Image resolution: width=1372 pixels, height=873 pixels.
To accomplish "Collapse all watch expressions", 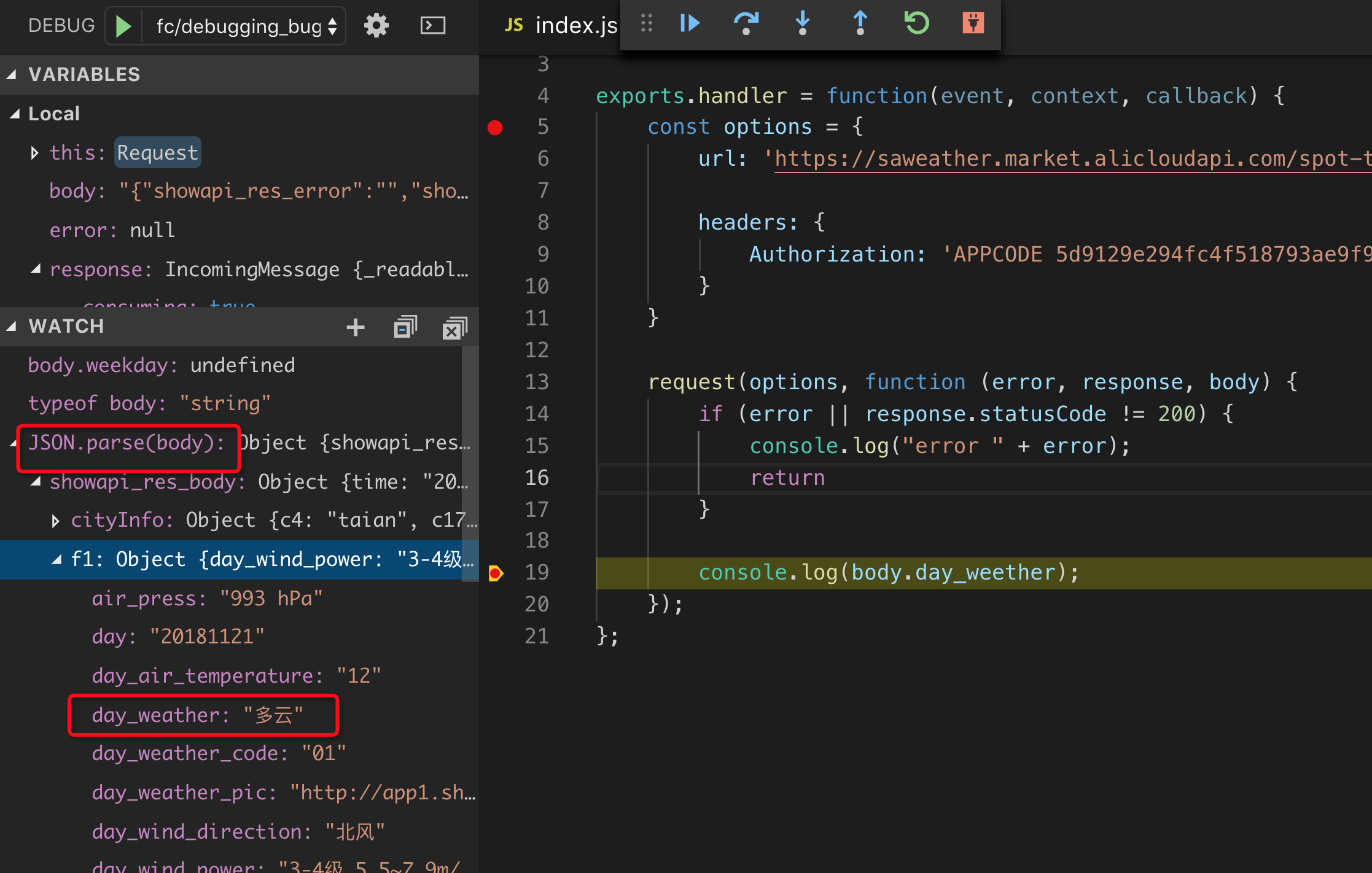I will [x=405, y=327].
